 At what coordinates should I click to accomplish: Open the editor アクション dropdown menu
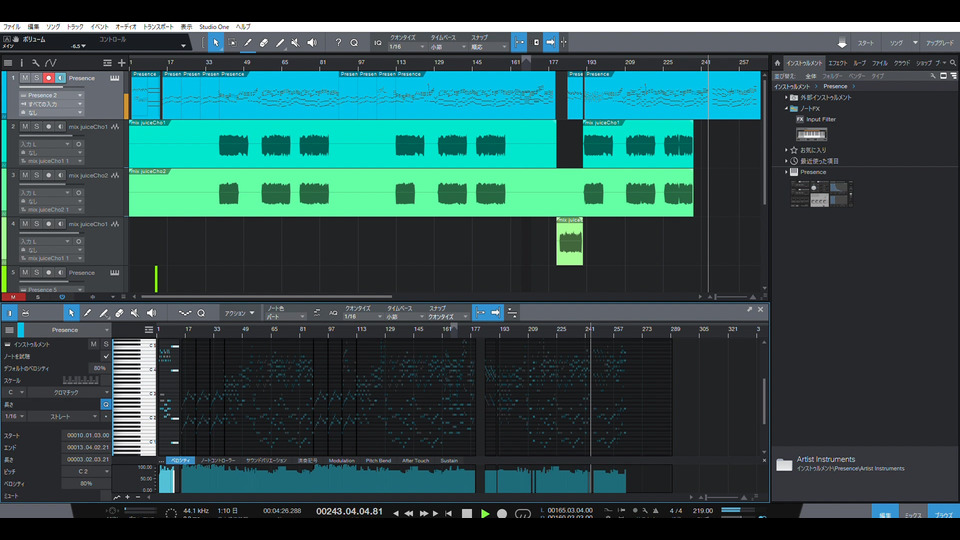click(238, 313)
